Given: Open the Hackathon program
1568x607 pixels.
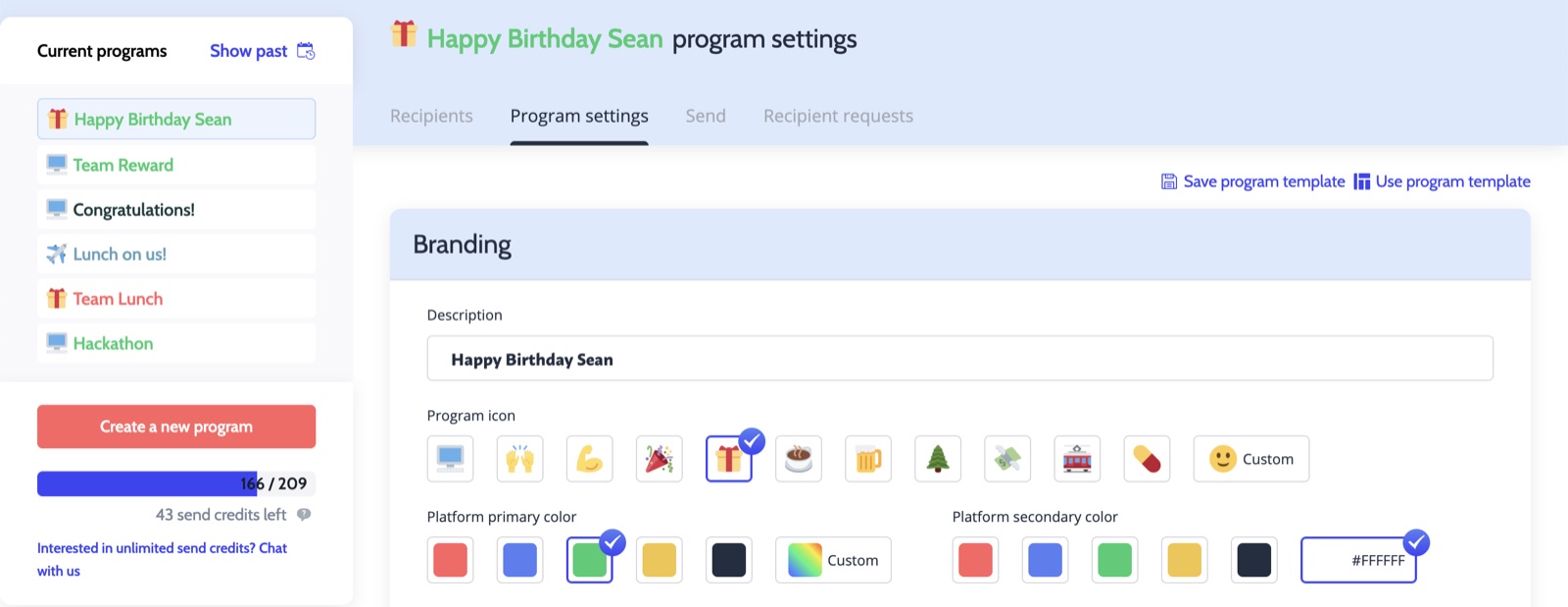Looking at the screenshot, I should click(176, 343).
